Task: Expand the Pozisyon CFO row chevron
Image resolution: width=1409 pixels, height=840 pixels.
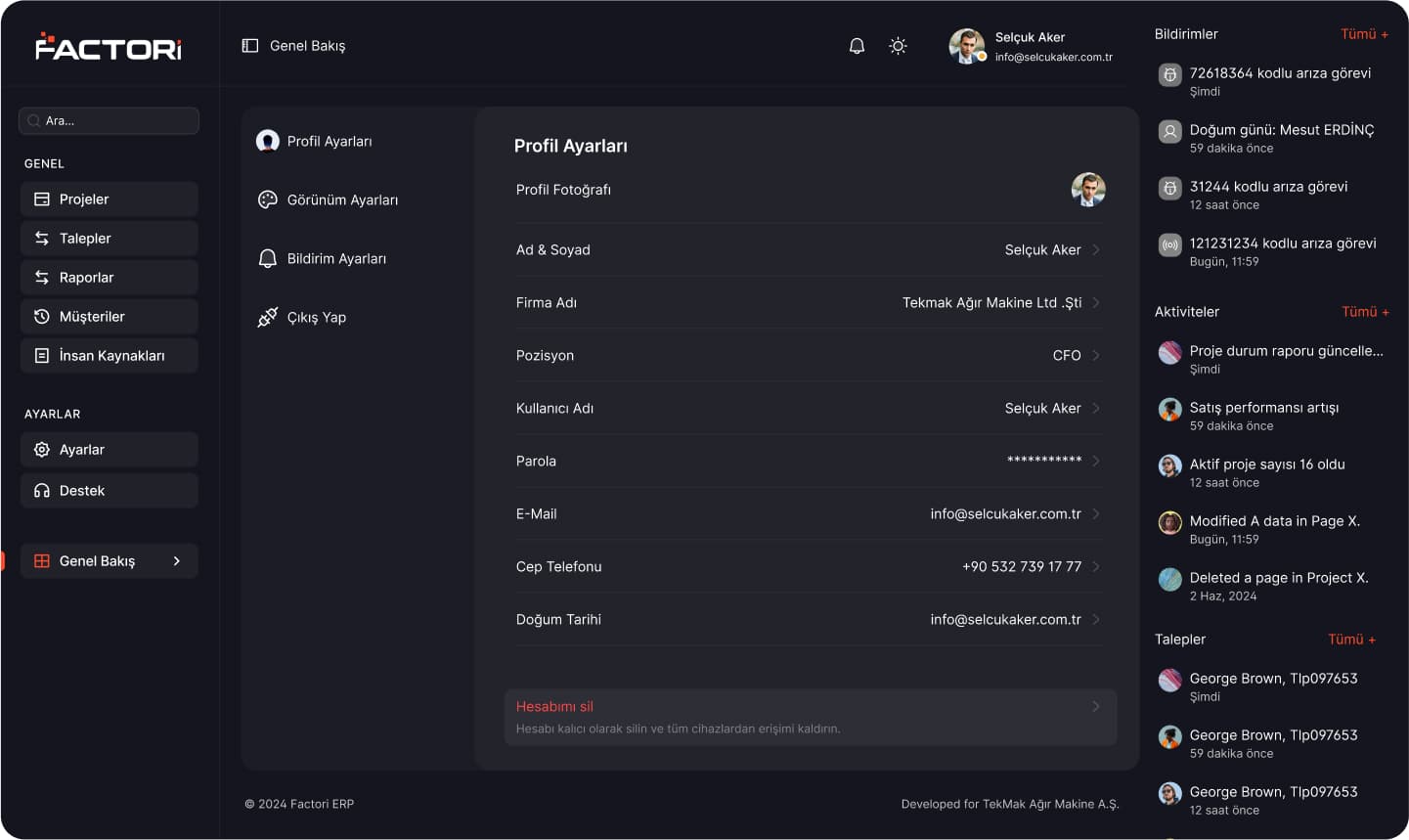Action: (1096, 356)
